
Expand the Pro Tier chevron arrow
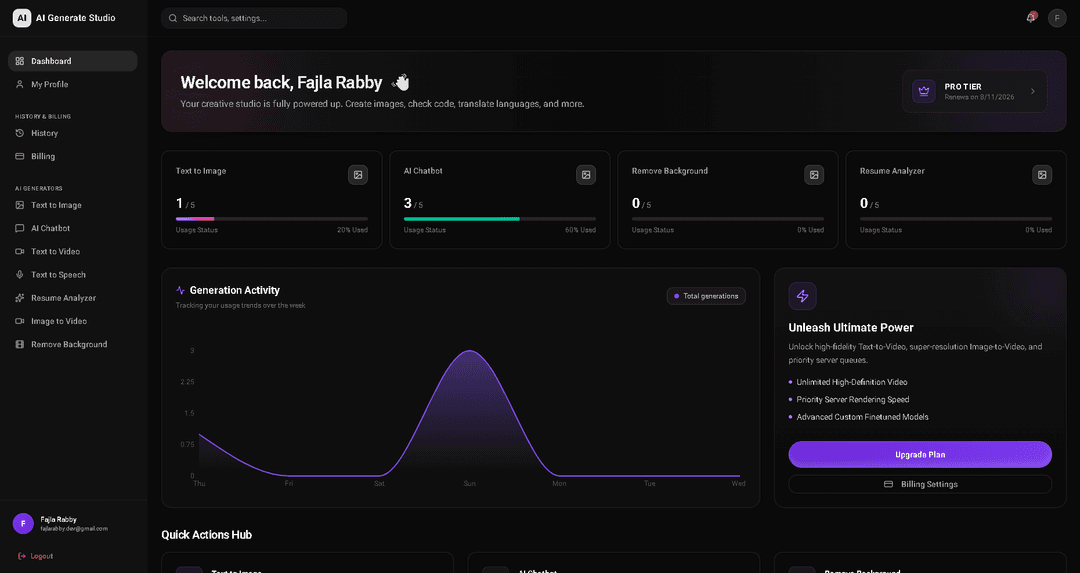[x=1032, y=91]
